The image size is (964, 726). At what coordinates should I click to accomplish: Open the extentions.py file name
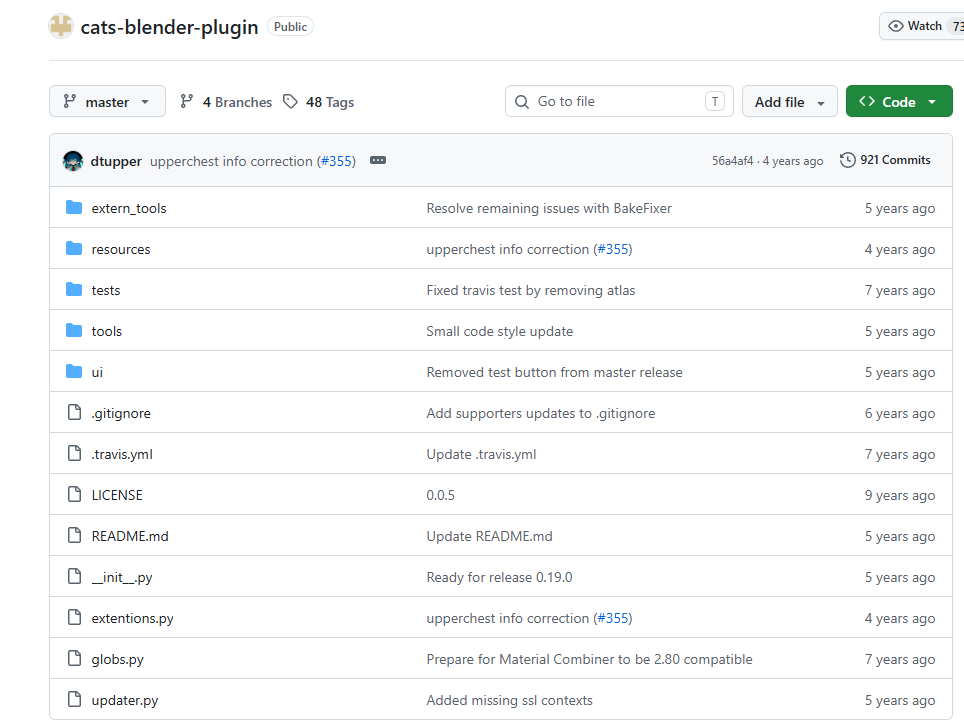pyautogui.click(x=132, y=618)
